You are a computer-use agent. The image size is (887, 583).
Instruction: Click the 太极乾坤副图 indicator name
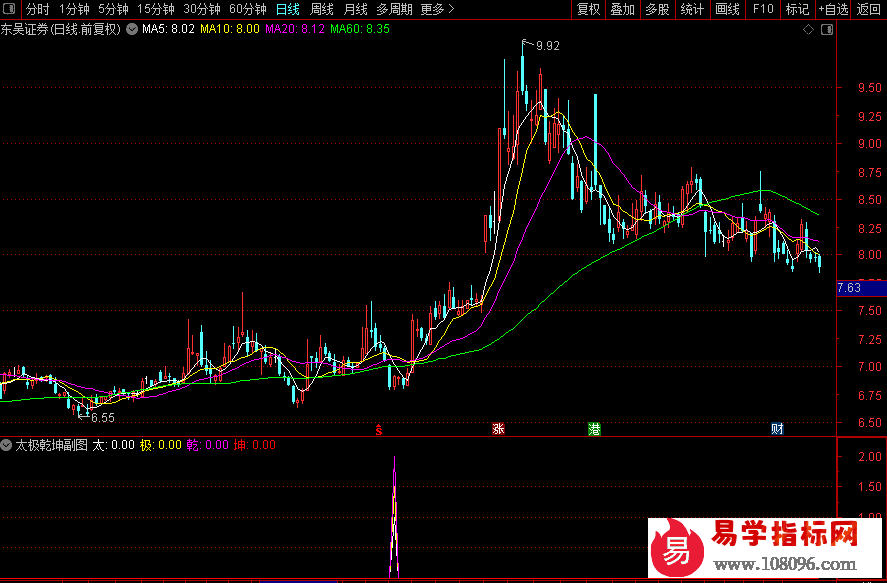51,445
